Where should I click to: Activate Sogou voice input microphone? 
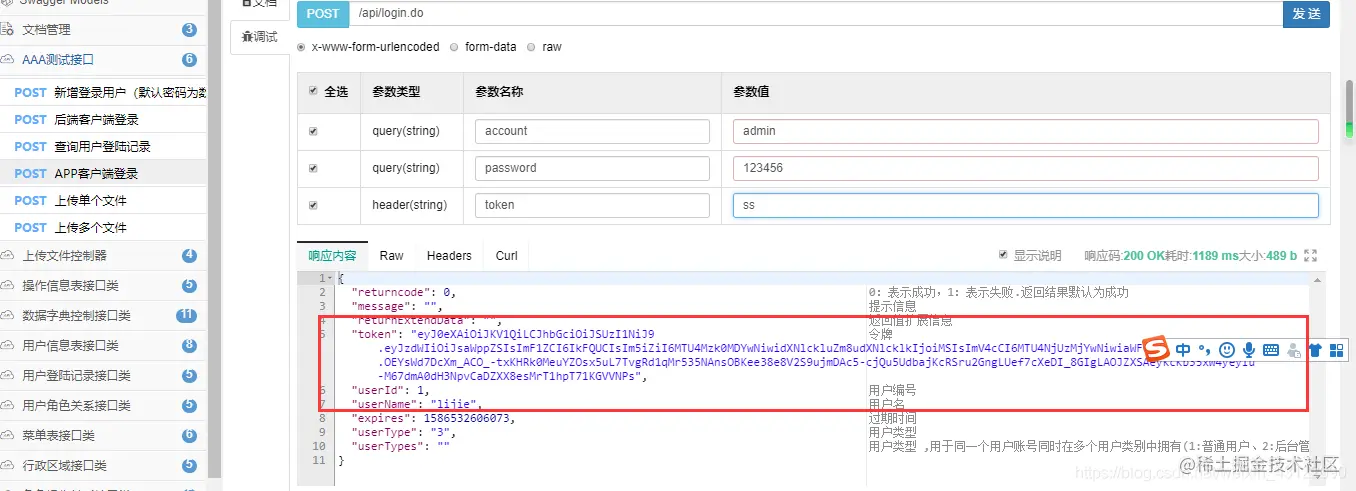(1249, 350)
